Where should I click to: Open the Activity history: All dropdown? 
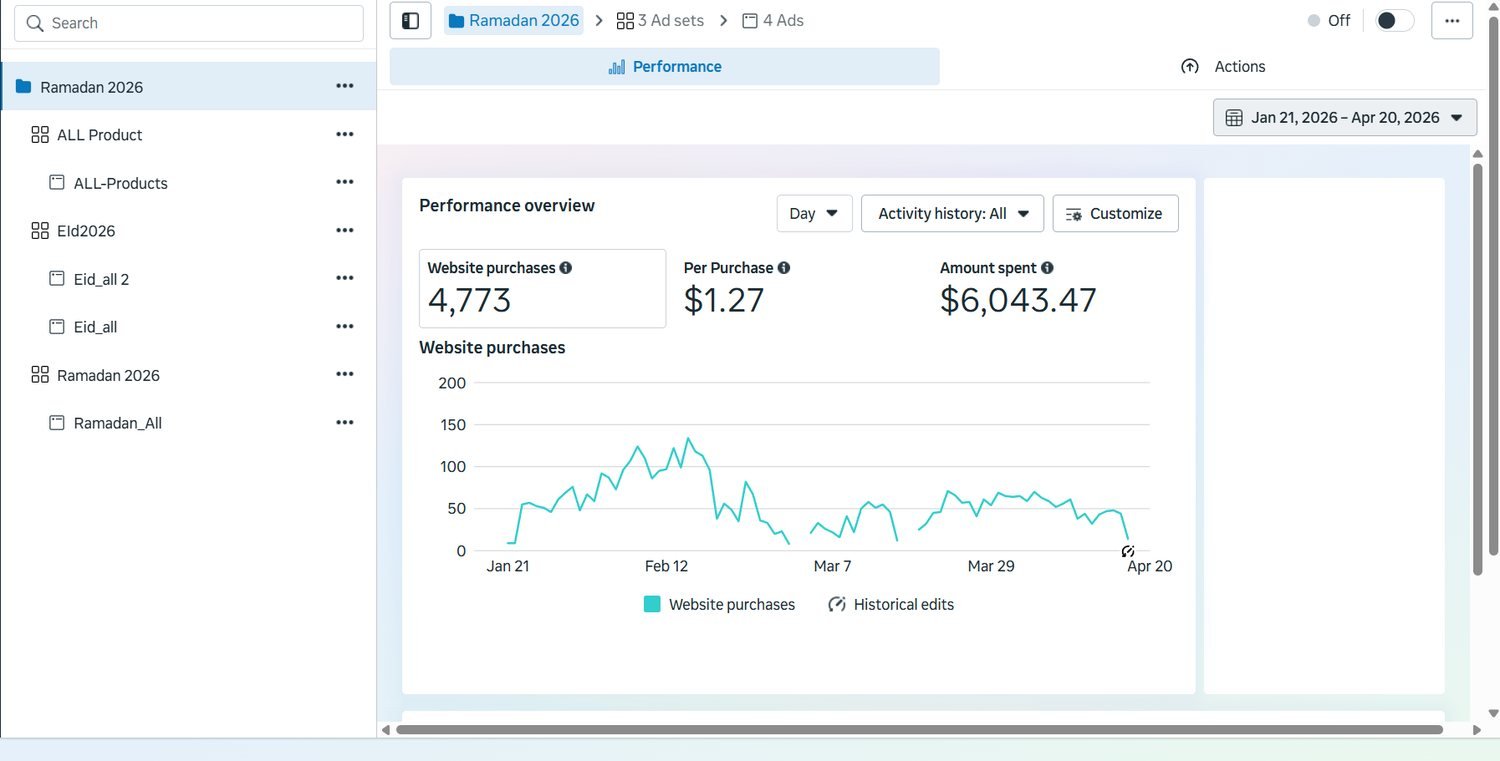952,213
